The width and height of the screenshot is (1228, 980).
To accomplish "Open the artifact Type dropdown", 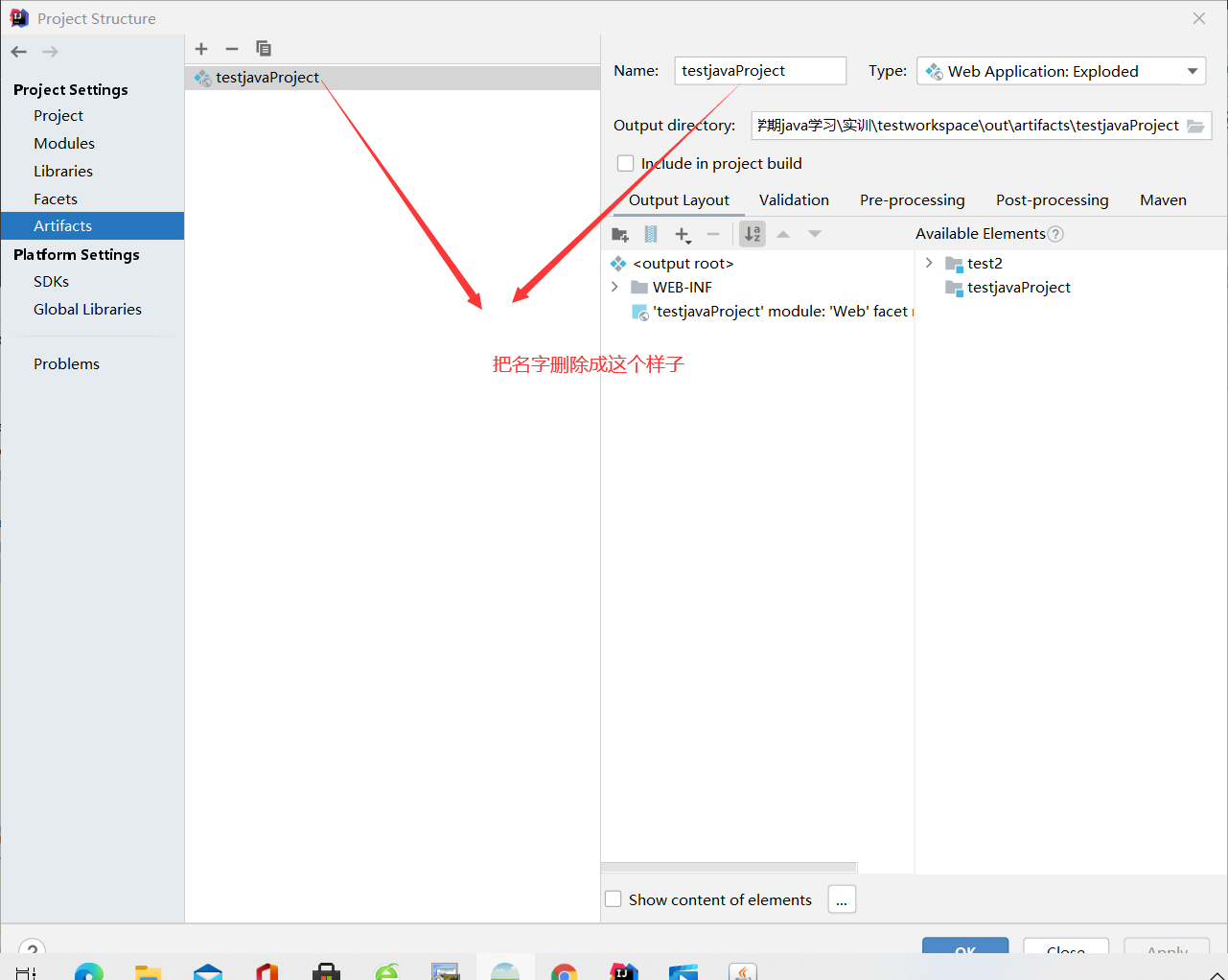I will 1061,71.
